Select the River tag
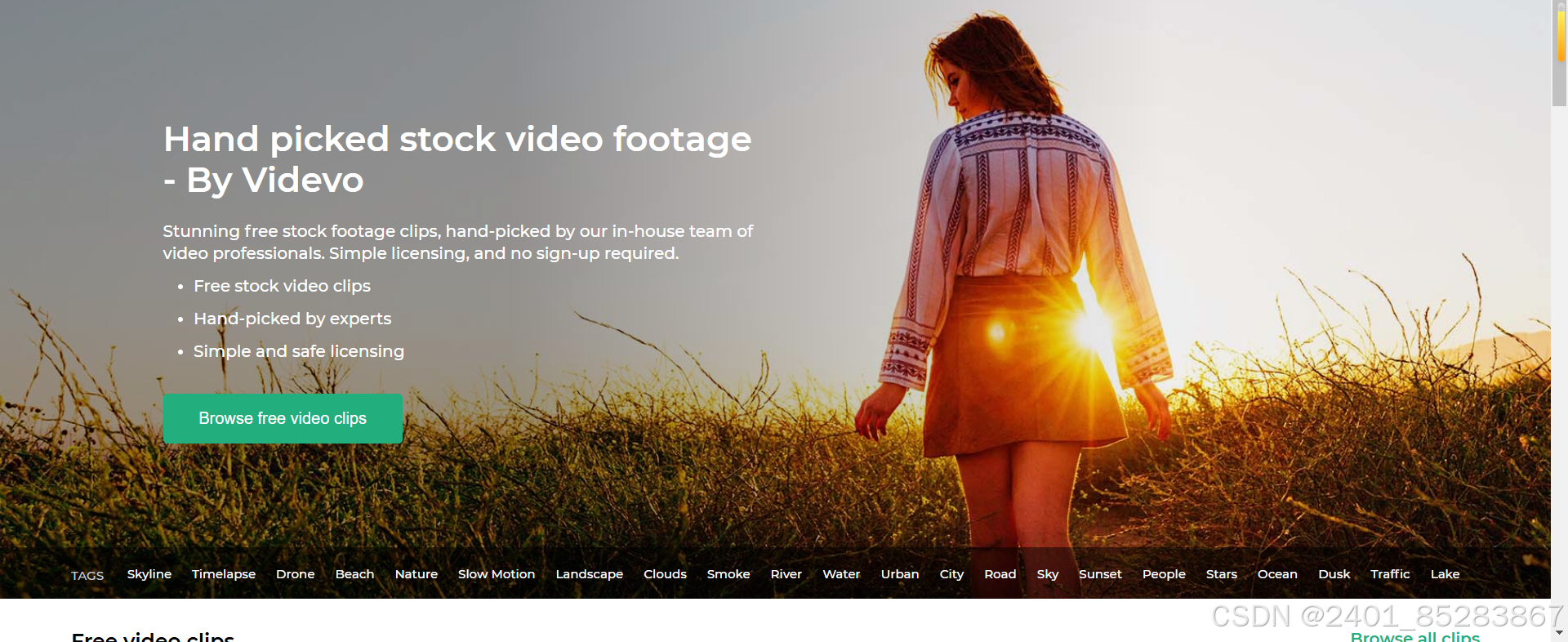1568x642 pixels. pos(786,574)
